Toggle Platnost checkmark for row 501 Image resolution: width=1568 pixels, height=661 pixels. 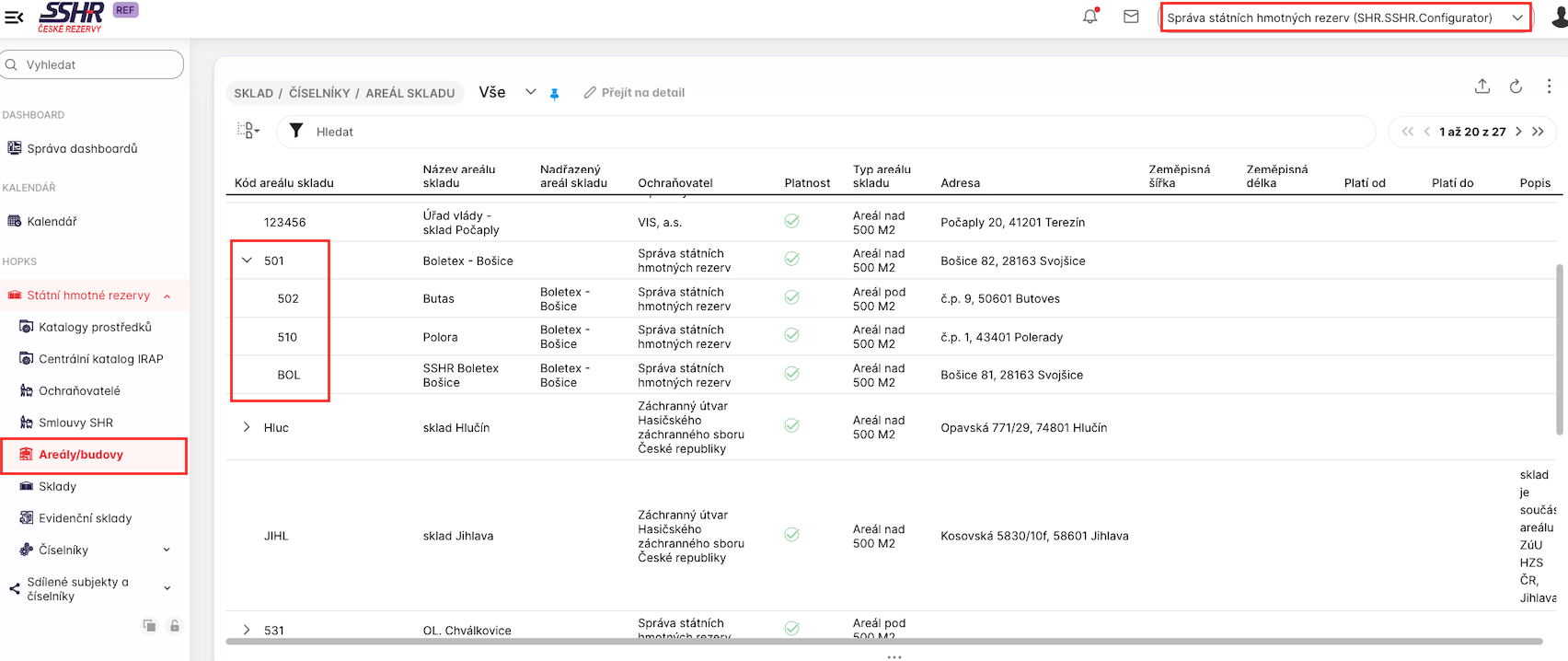coord(791,260)
